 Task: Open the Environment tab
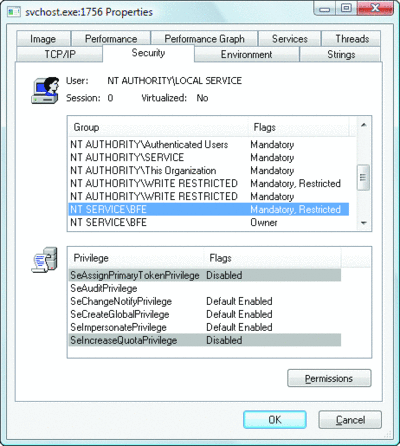(246, 54)
